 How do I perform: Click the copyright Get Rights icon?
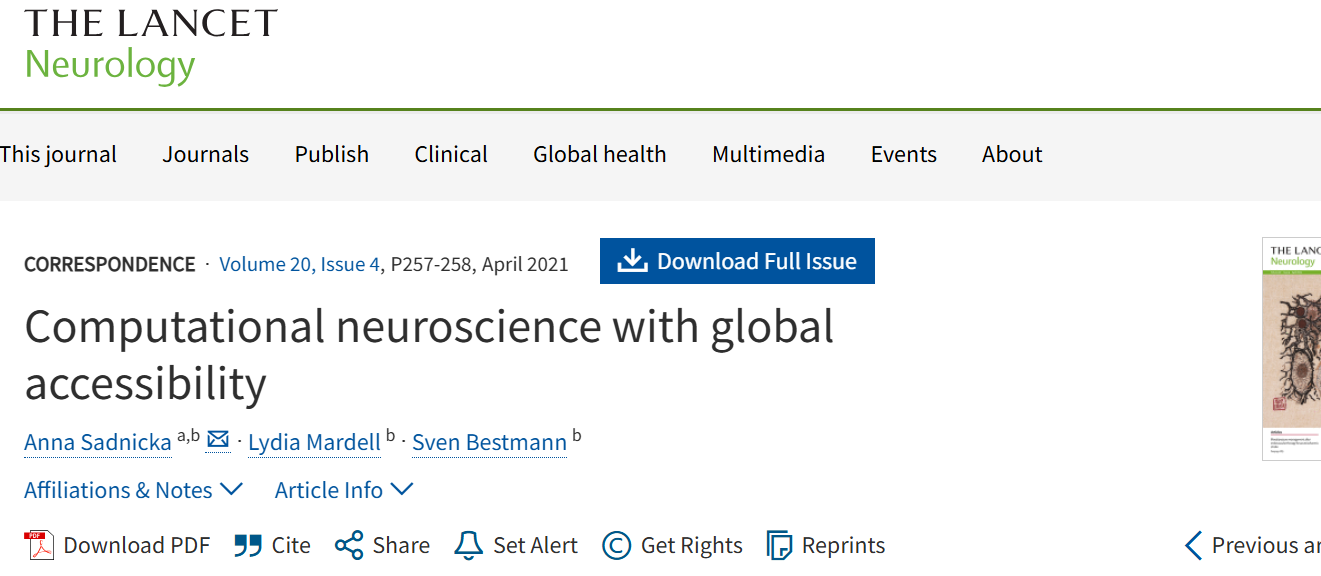[617, 546]
